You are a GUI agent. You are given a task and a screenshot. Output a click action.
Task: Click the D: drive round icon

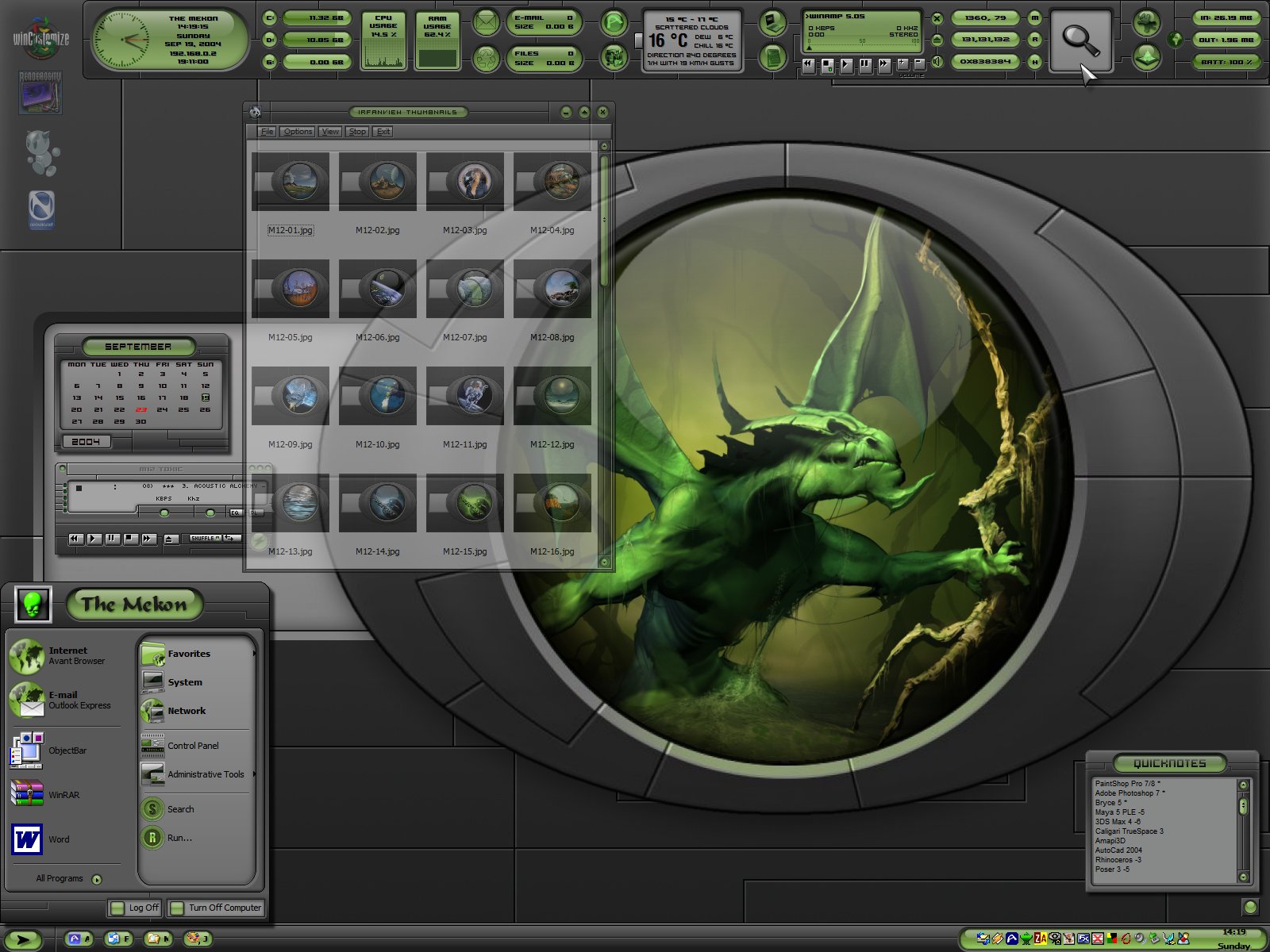click(x=270, y=39)
